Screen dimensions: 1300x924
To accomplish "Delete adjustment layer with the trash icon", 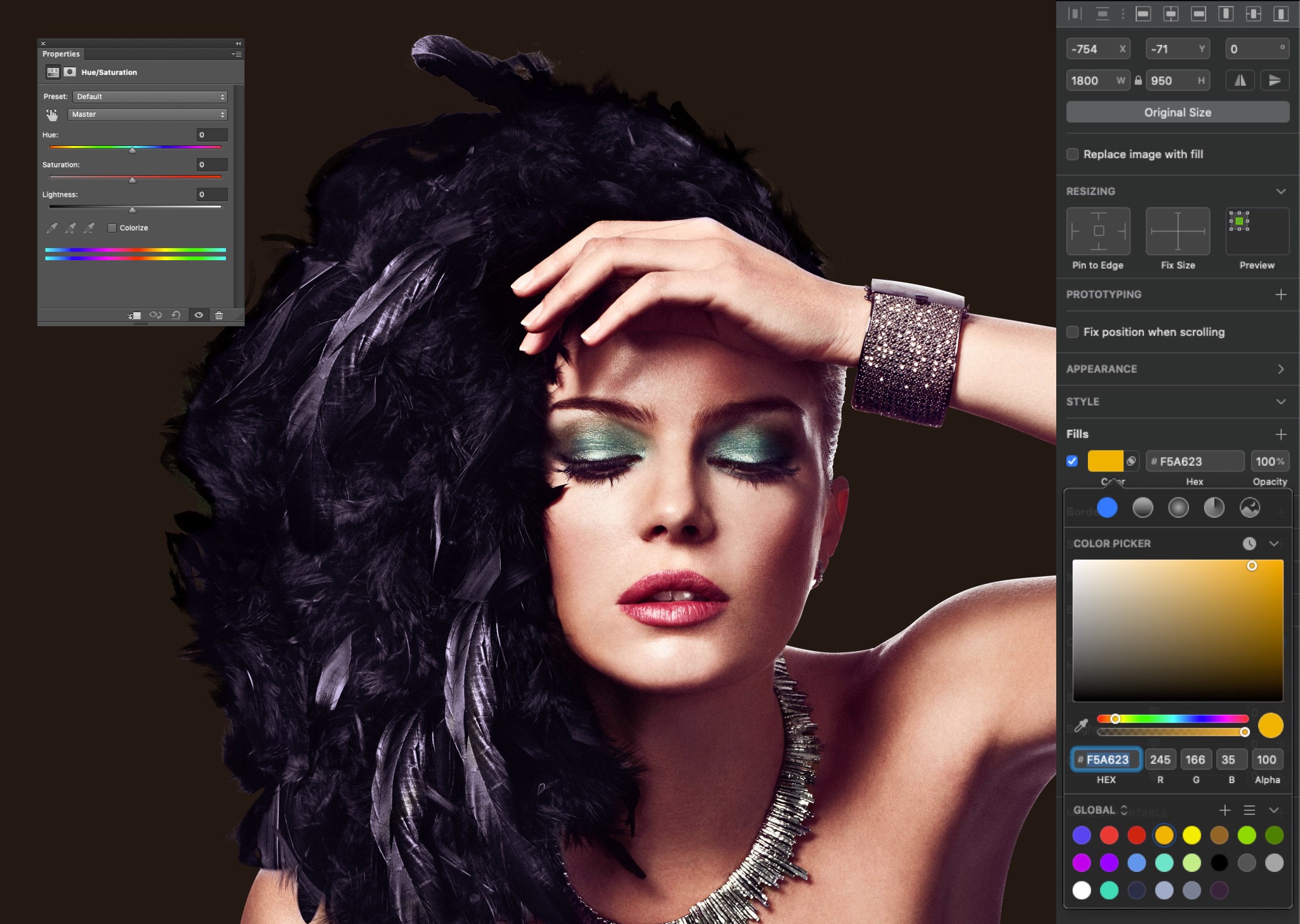I will click(x=219, y=315).
